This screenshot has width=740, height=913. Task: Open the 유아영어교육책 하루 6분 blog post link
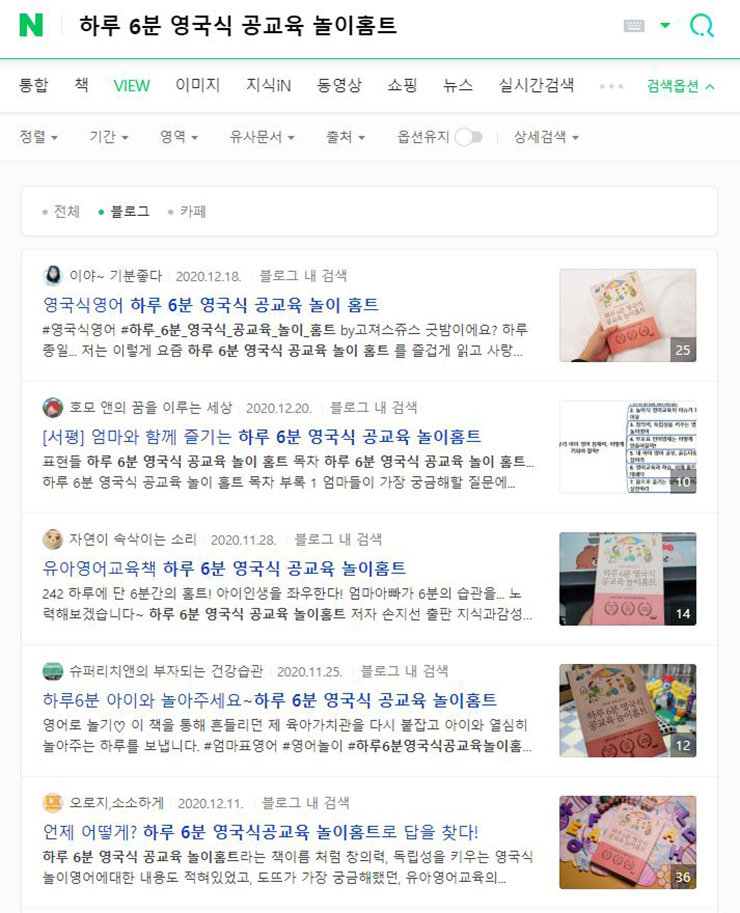tap(225, 568)
